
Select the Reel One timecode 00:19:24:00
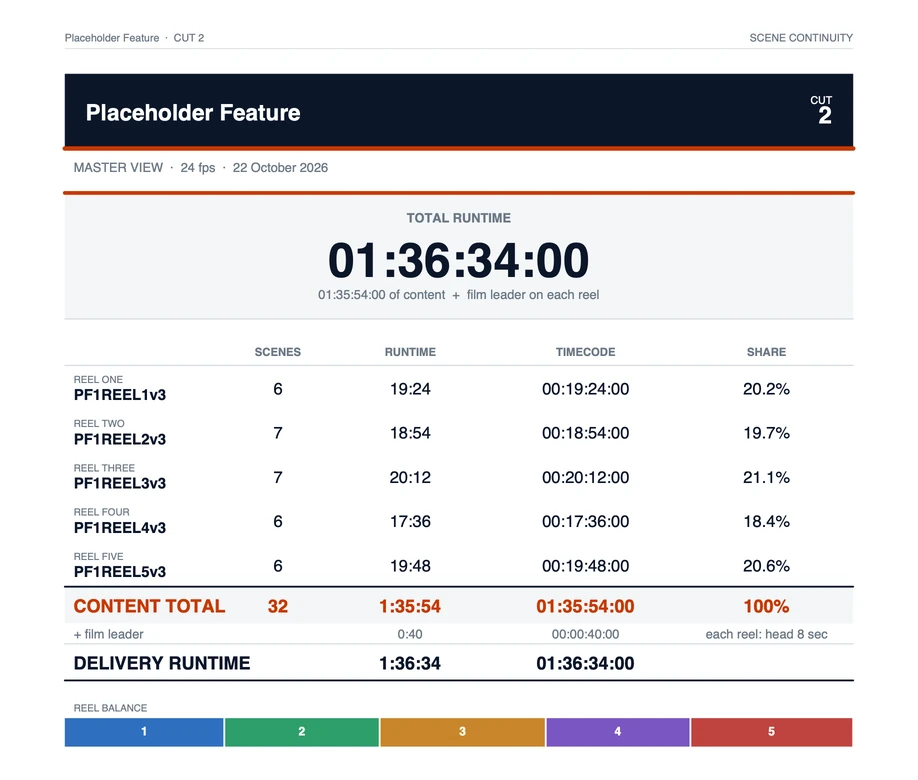[585, 389]
